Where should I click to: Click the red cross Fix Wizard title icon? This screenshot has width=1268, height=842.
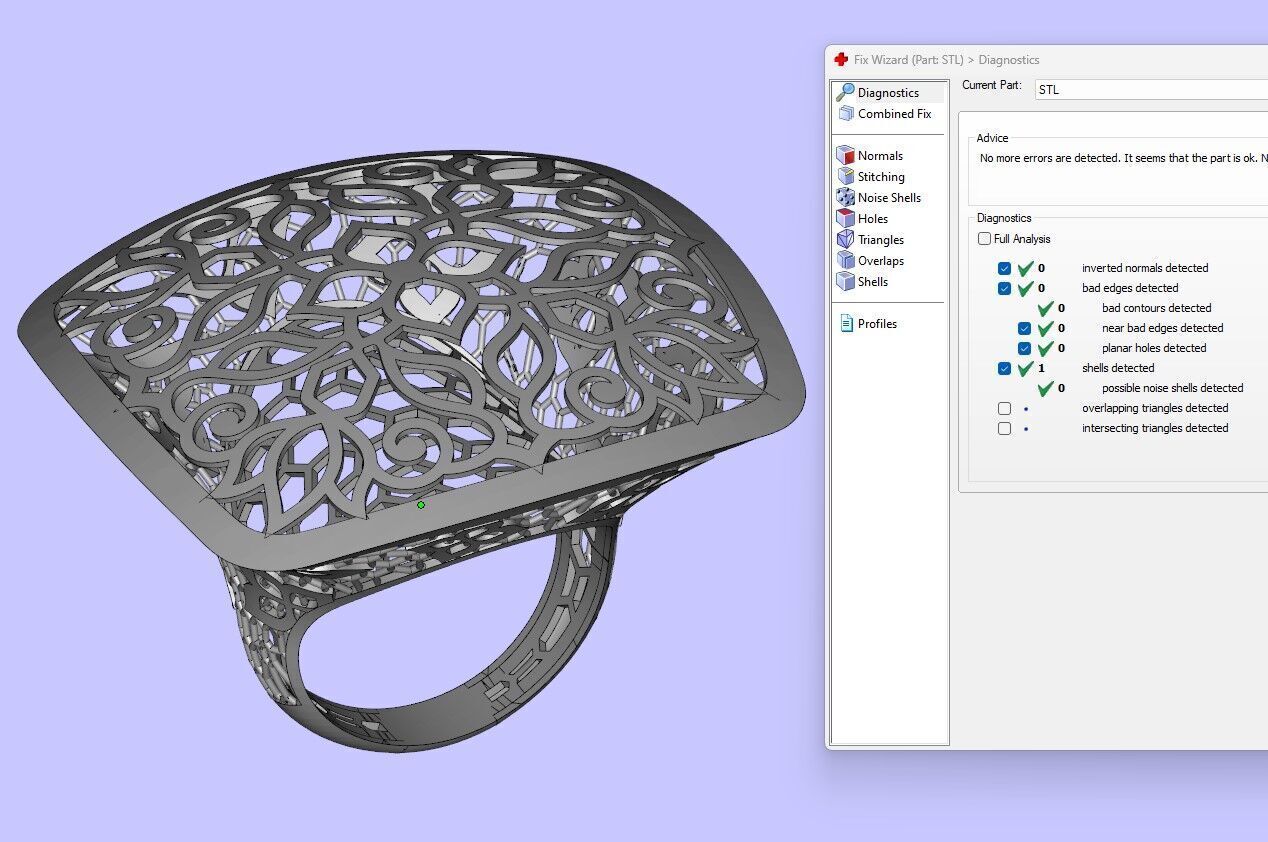tap(841, 60)
